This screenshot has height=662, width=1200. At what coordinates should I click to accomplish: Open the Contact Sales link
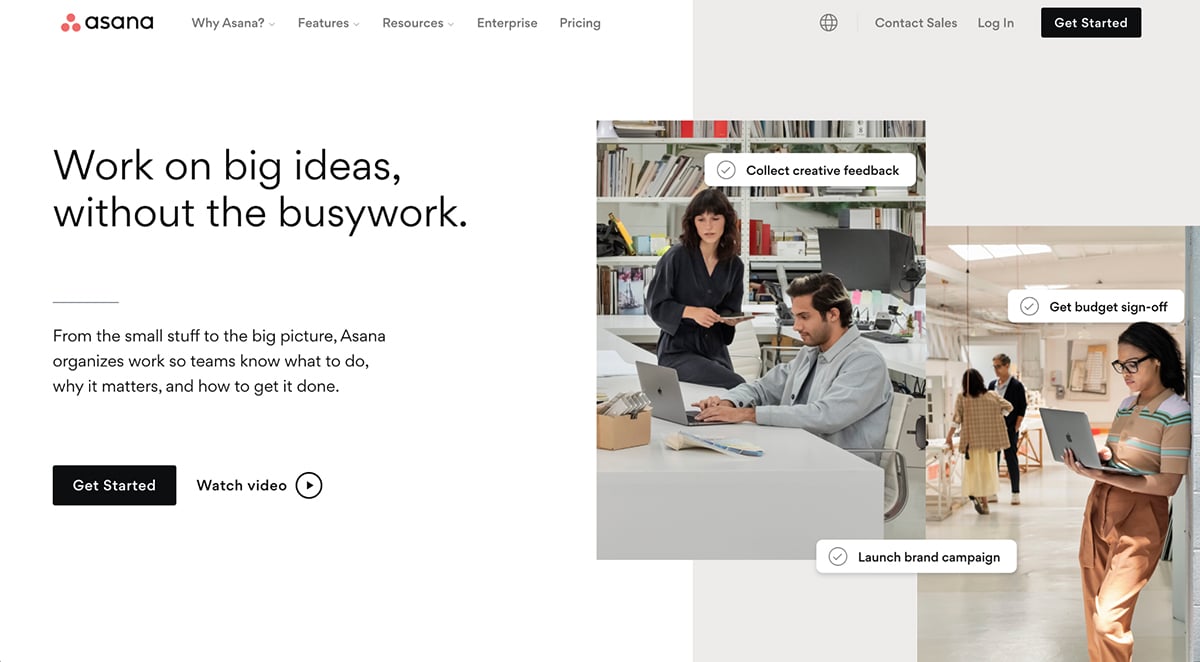click(x=916, y=22)
